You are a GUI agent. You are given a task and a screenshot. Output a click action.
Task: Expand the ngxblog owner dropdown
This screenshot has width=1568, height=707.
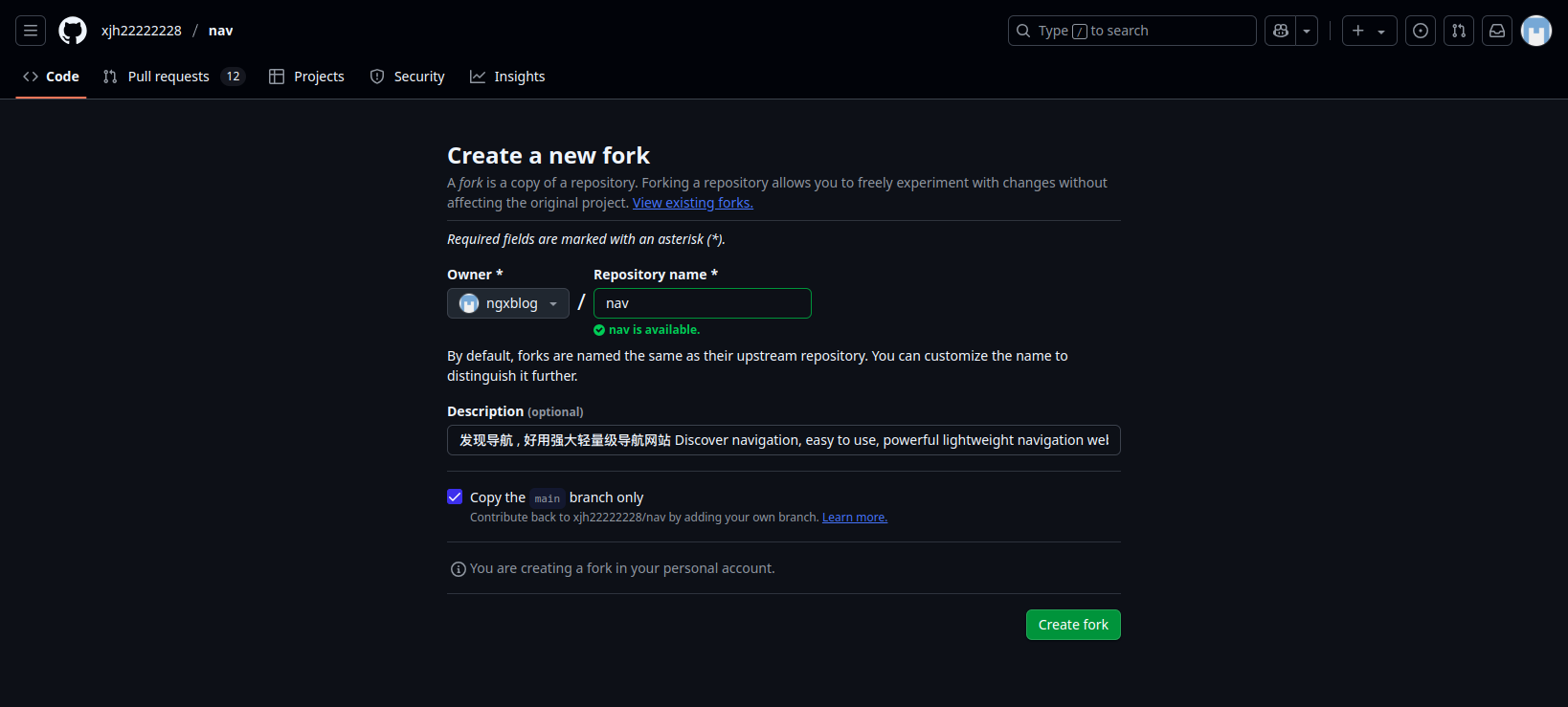(508, 303)
